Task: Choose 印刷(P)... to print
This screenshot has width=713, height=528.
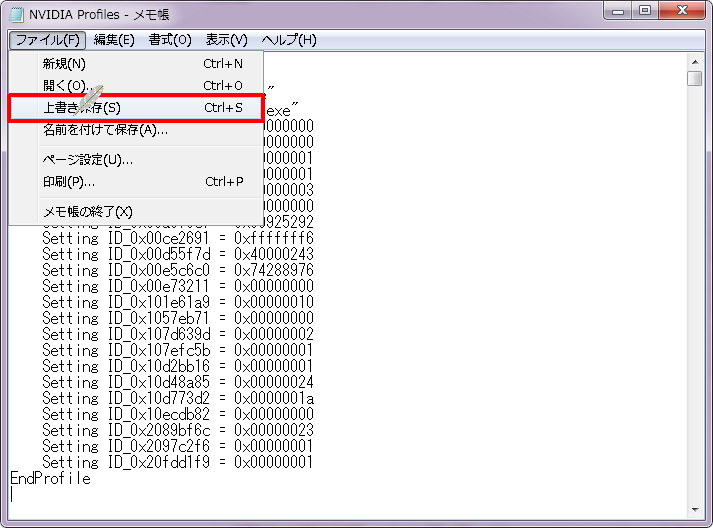Action: coord(136,182)
